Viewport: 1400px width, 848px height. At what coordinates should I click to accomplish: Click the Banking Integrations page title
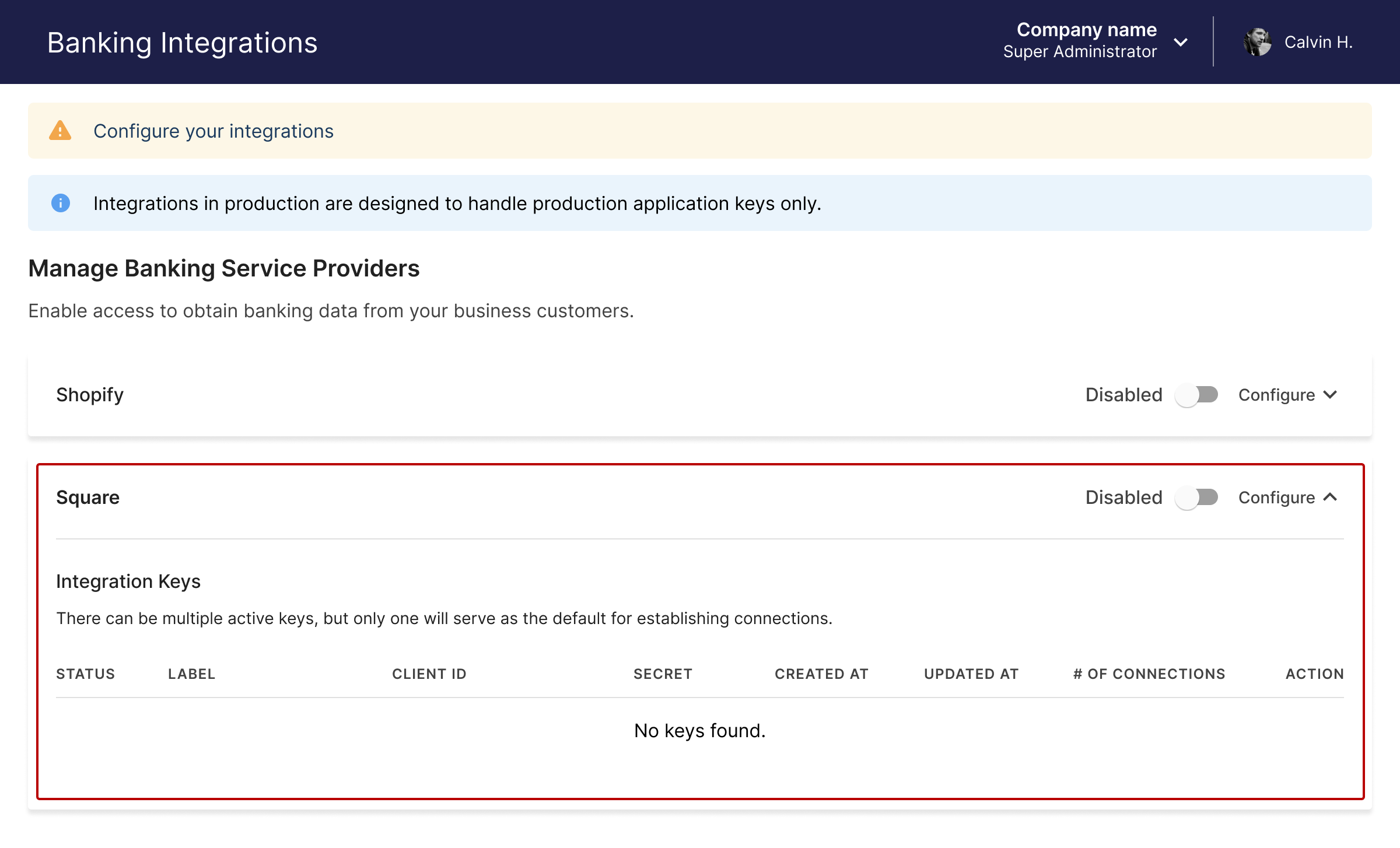(183, 43)
